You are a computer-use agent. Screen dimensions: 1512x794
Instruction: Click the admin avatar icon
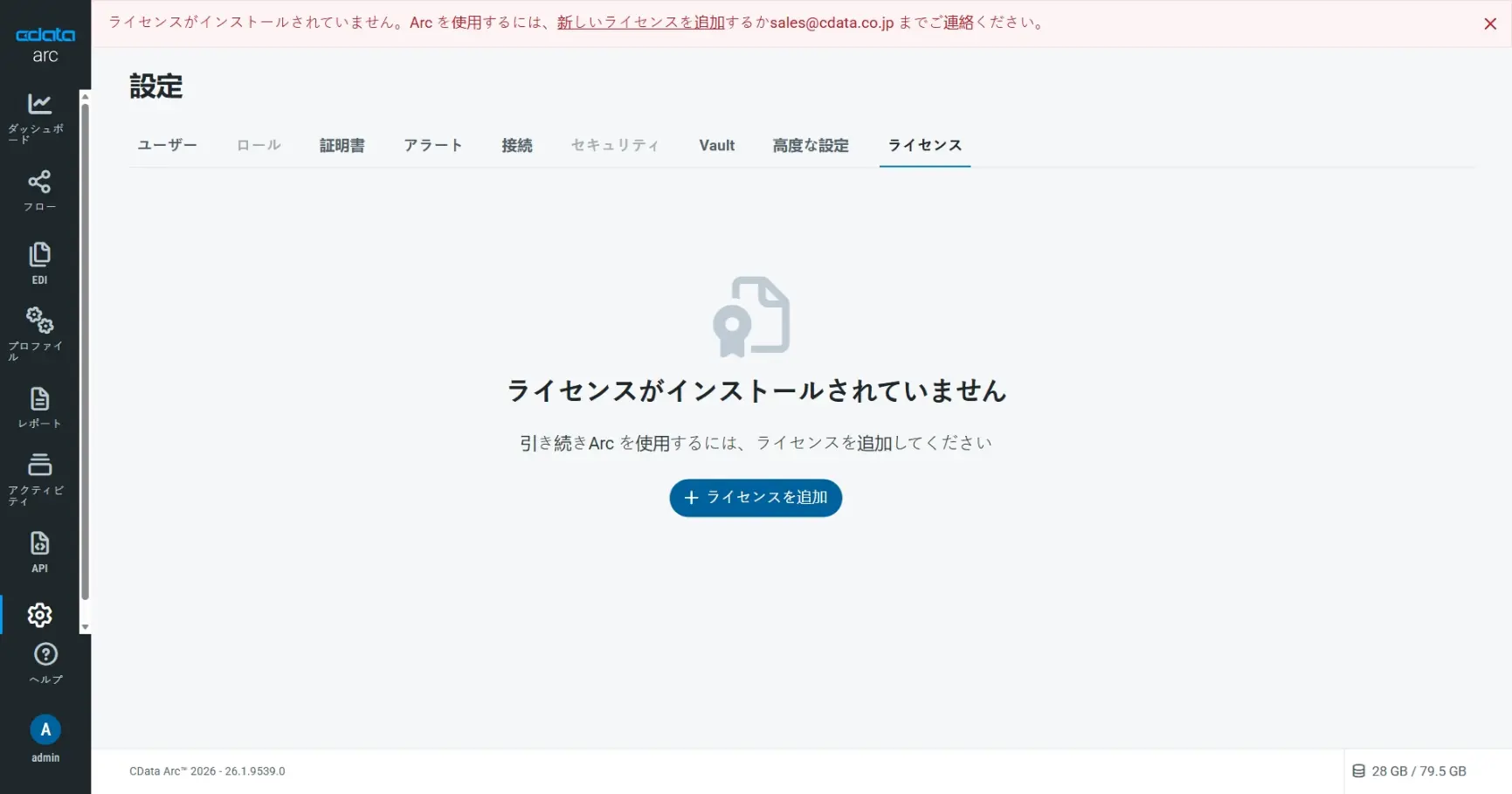point(45,728)
